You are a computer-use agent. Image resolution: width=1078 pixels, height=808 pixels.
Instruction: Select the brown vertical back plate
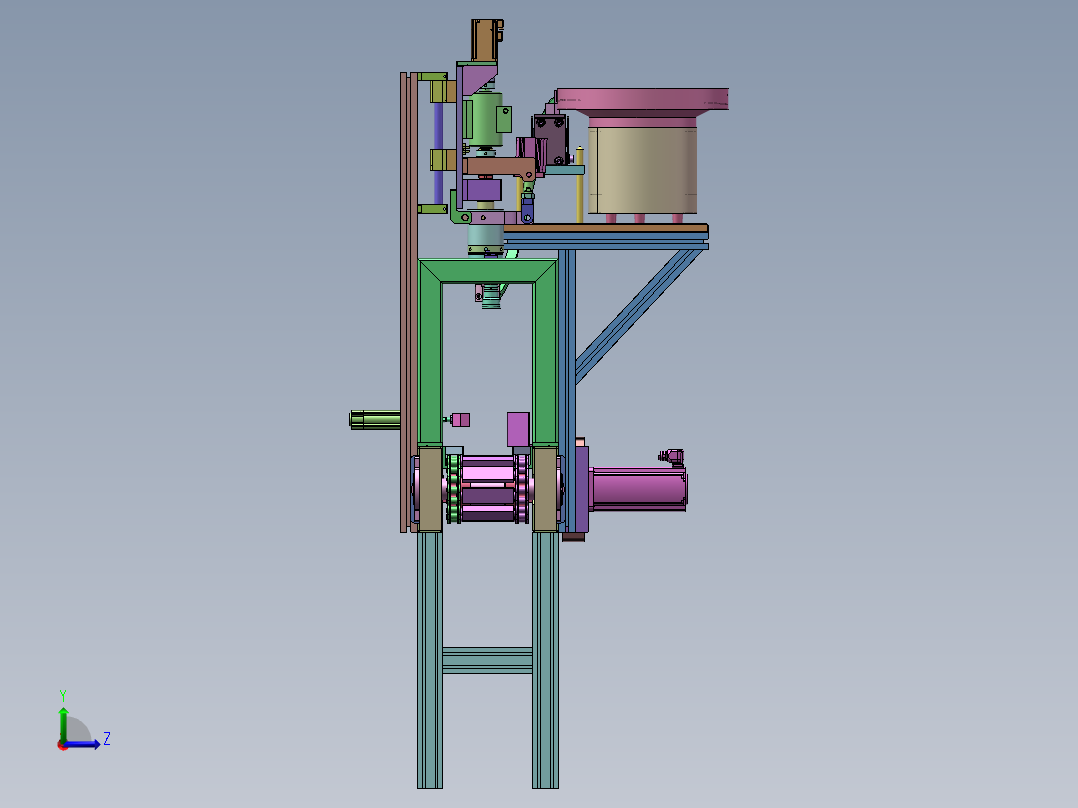pos(408,302)
